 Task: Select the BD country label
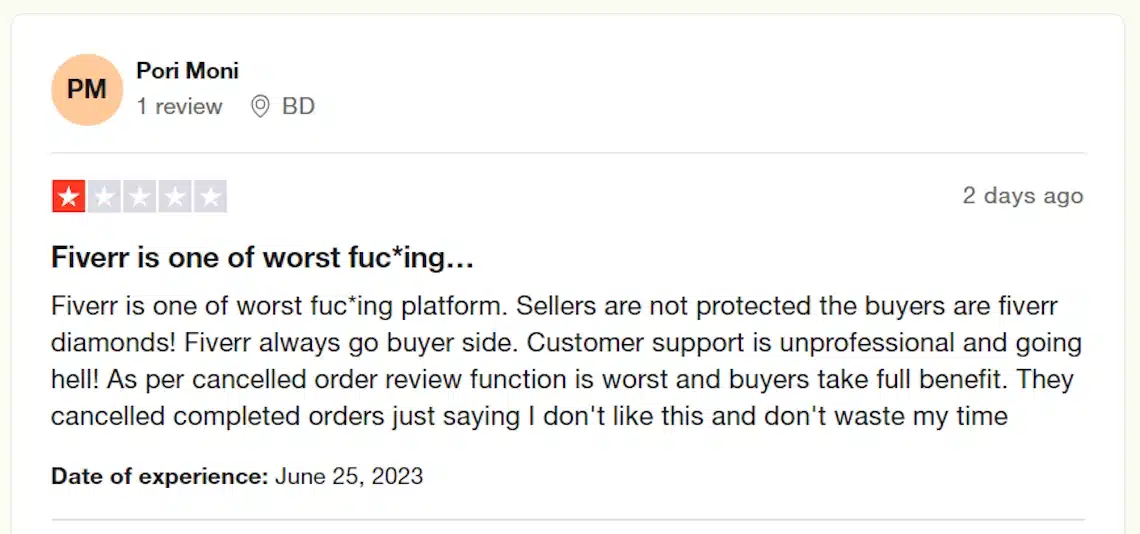[x=298, y=107]
